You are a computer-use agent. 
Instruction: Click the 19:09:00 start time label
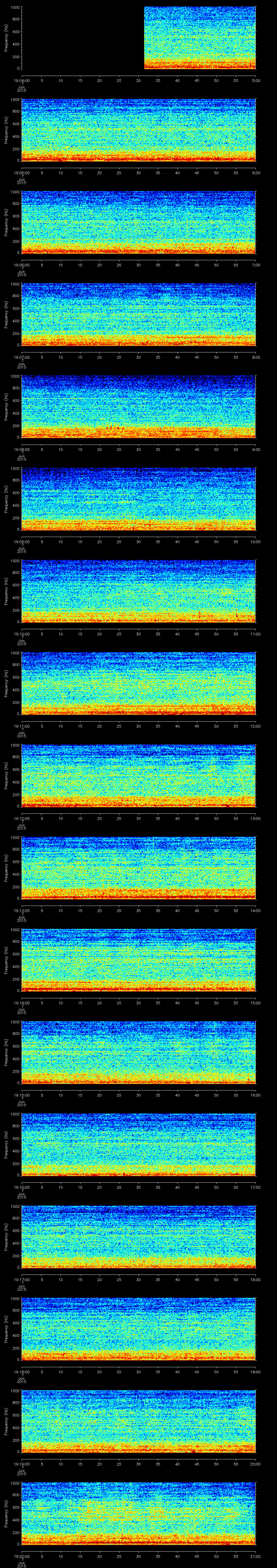22,542
